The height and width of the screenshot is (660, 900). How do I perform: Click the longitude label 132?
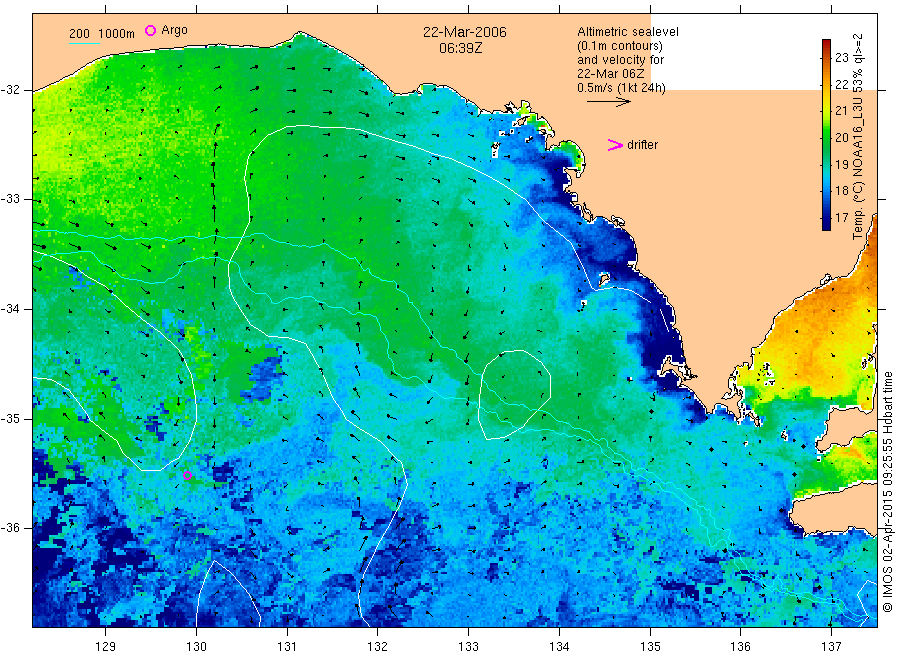(x=378, y=647)
